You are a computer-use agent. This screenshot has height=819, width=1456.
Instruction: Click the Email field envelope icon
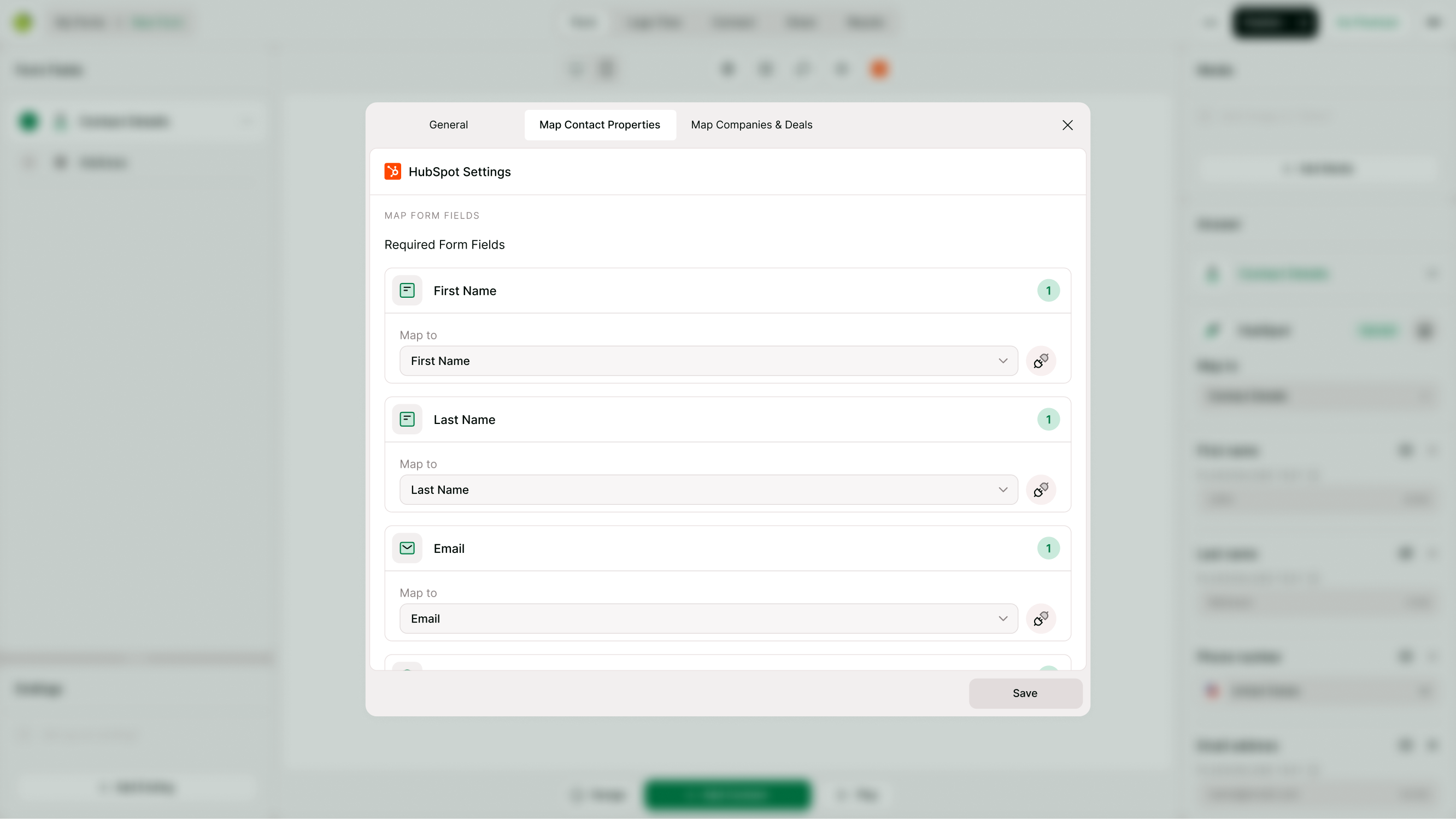(407, 548)
